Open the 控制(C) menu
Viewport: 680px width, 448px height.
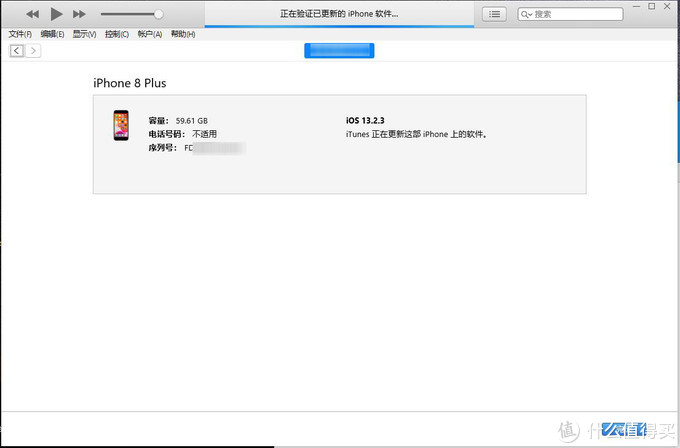click(117, 34)
